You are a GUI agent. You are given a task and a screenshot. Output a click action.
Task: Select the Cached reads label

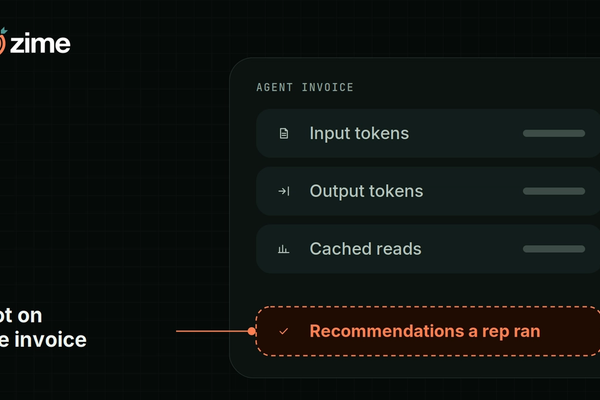pyautogui.click(x=365, y=249)
